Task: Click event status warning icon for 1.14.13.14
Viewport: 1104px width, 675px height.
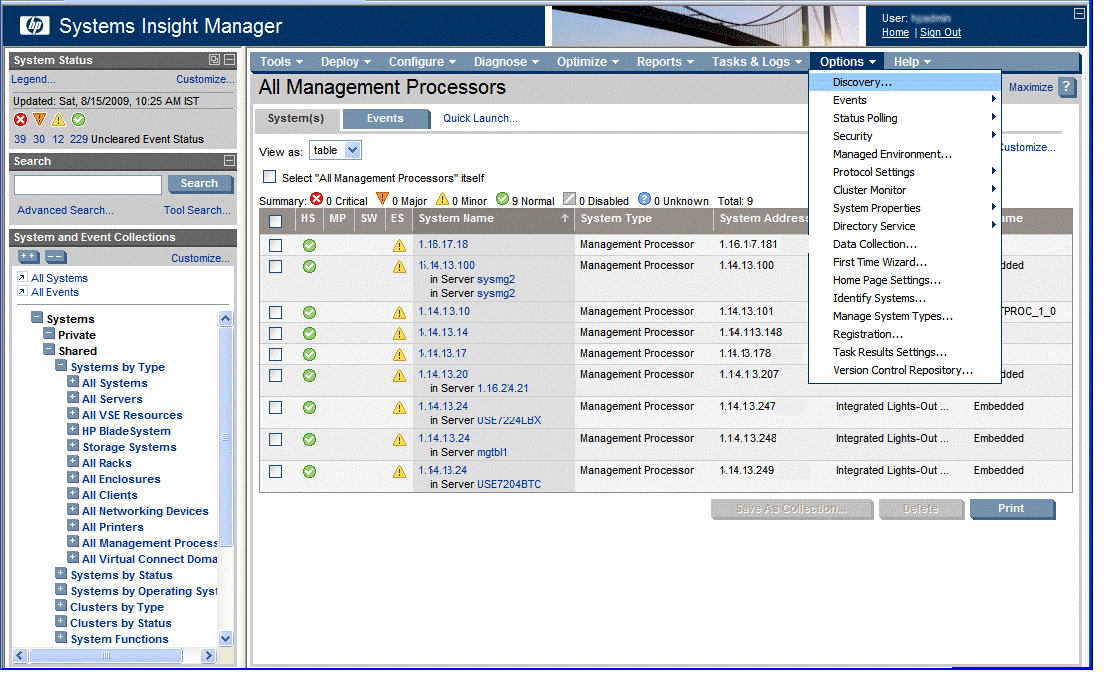Action: point(399,334)
